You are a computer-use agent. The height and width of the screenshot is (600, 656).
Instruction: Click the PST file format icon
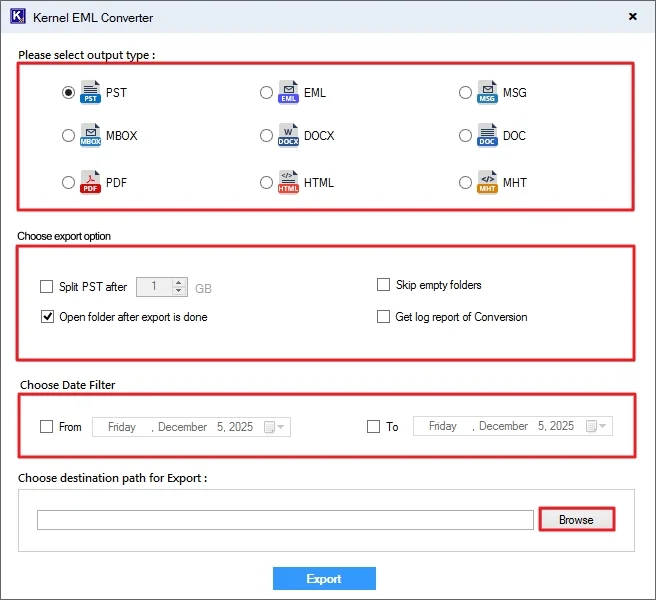click(90, 92)
